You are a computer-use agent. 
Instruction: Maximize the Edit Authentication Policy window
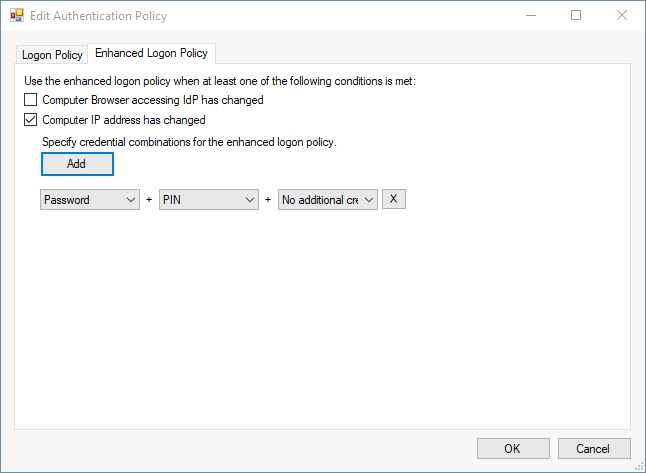[x=576, y=16]
